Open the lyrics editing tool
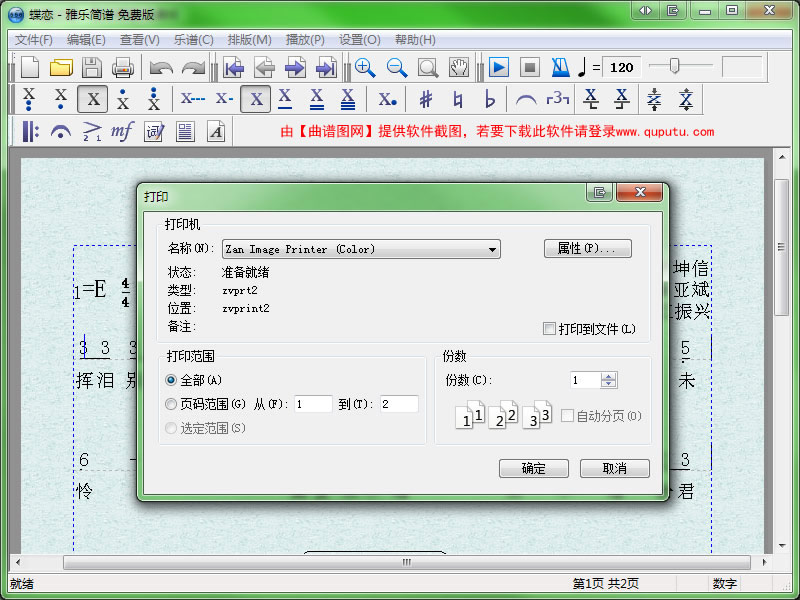The width and height of the screenshot is (800, 600). click(154, 132)
